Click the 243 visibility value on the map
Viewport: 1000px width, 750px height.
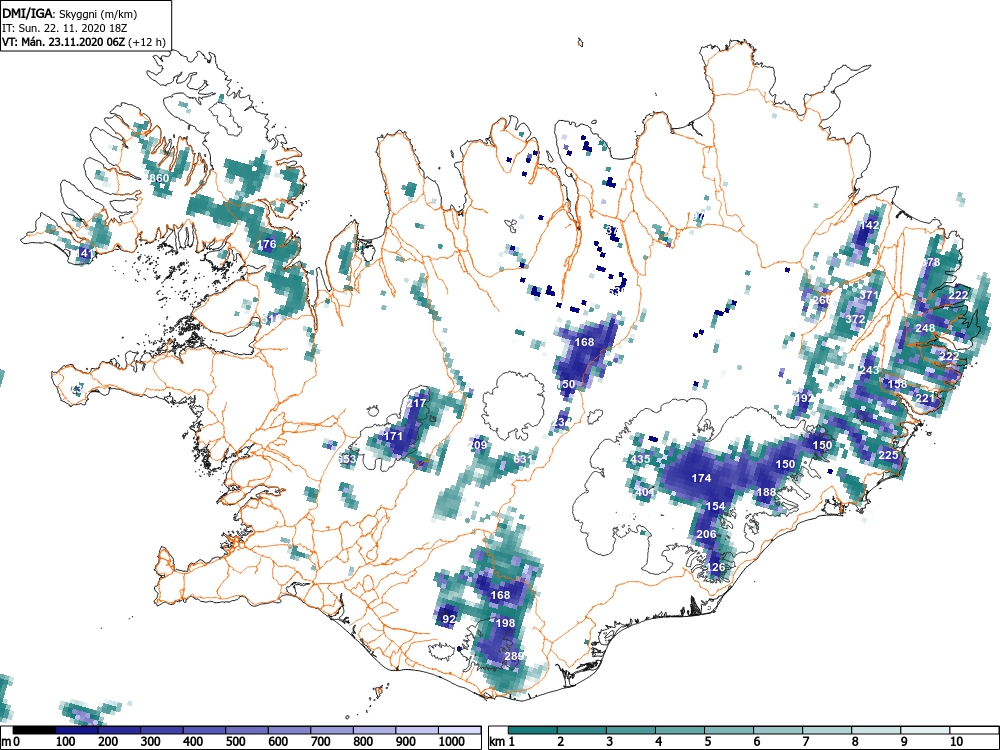pos(869,370)
